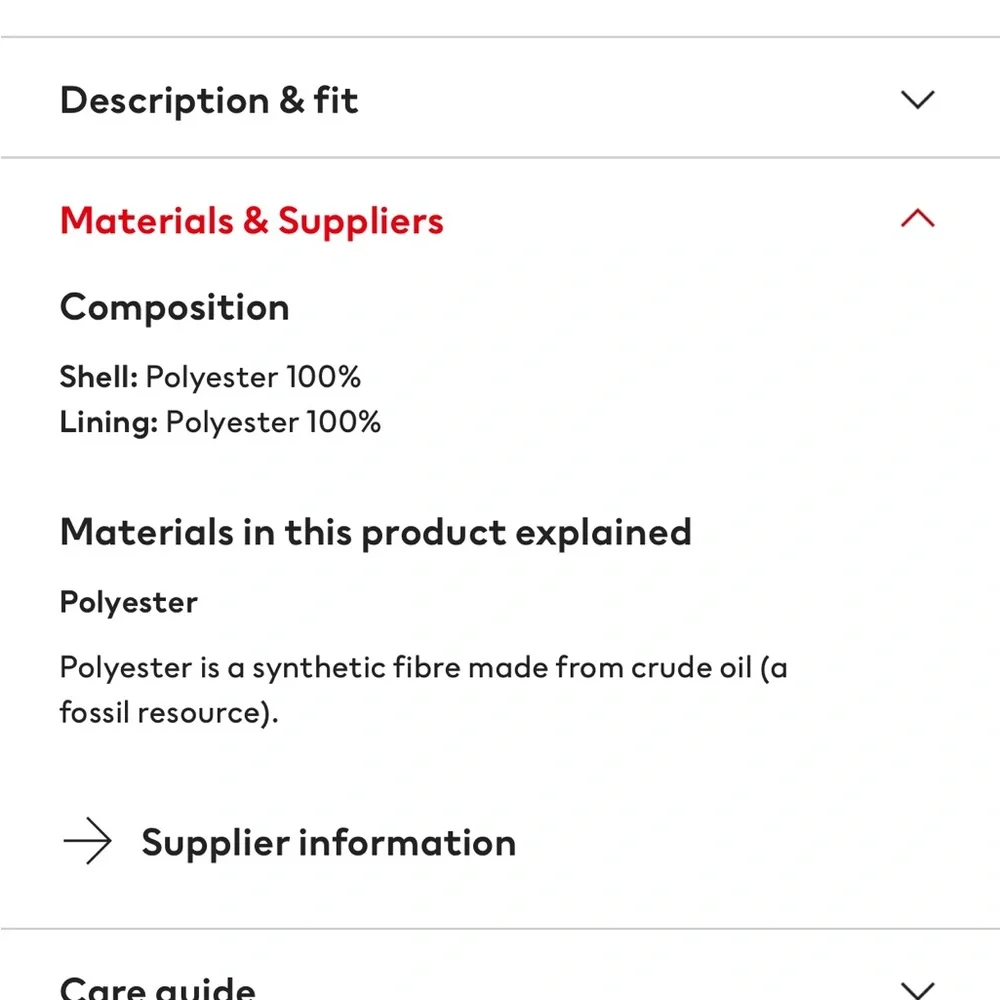
Task: Click Materials in this product explained heading
Action: click(375, 532)
